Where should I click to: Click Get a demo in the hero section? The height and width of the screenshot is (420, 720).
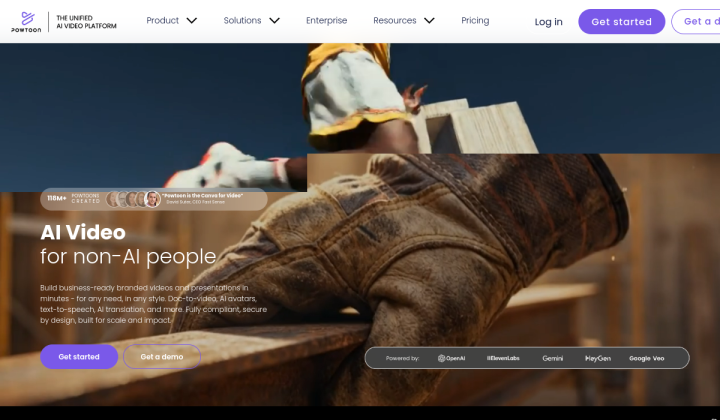point(162,357)
